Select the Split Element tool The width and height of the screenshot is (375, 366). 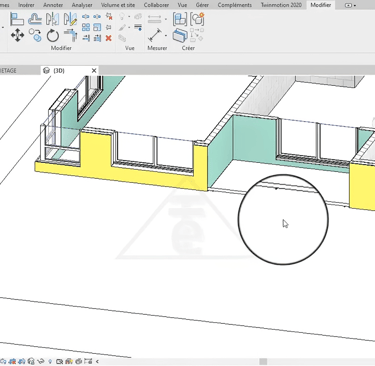click(86, 16)
